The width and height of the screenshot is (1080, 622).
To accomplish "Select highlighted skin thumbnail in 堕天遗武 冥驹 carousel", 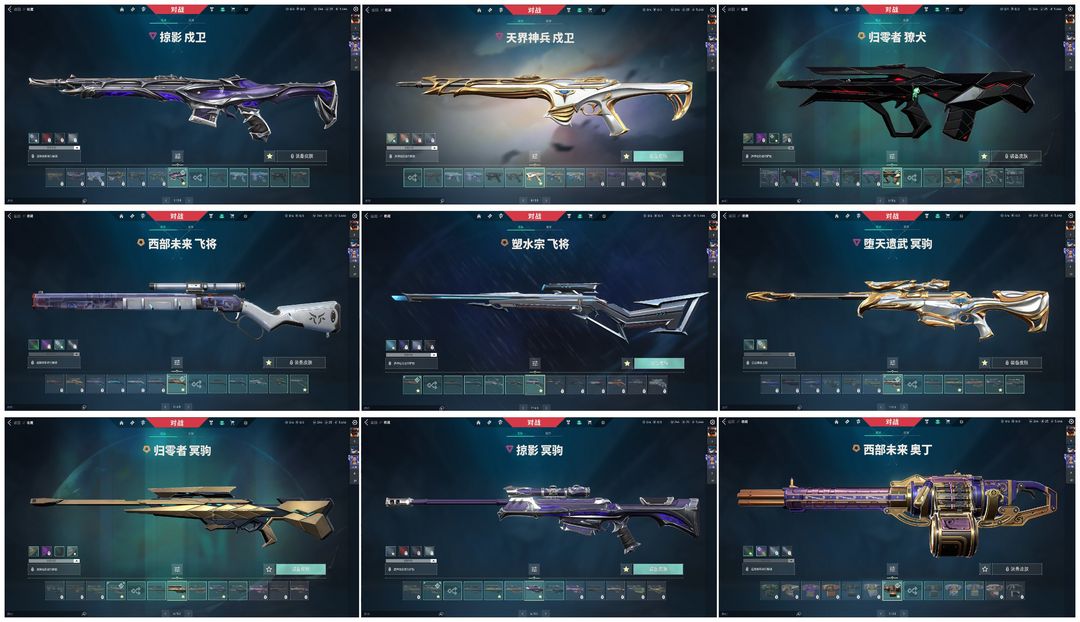I will (893, 384).
